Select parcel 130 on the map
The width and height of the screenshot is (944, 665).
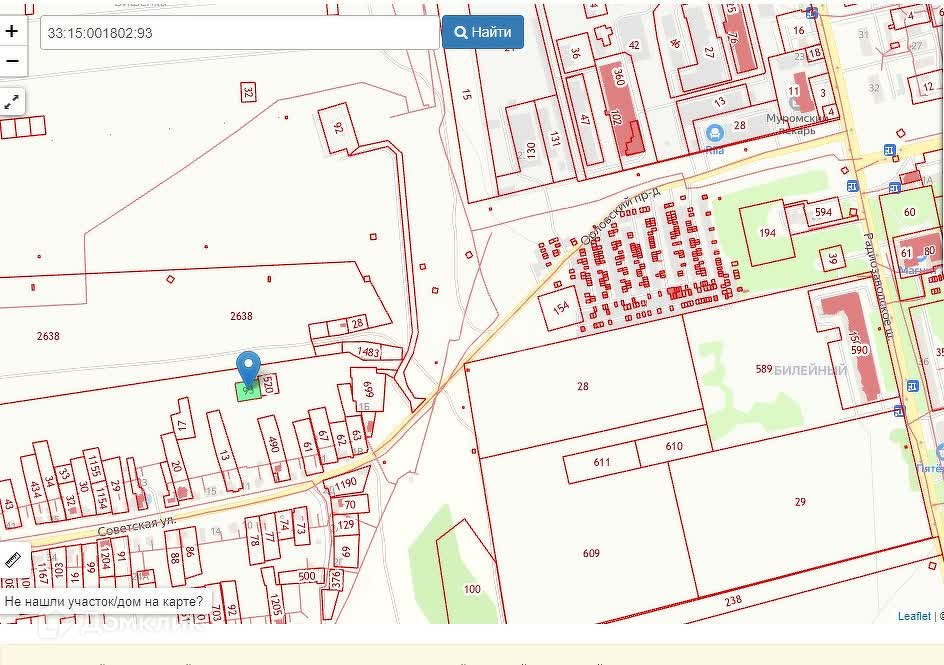[x=530, y=149]
